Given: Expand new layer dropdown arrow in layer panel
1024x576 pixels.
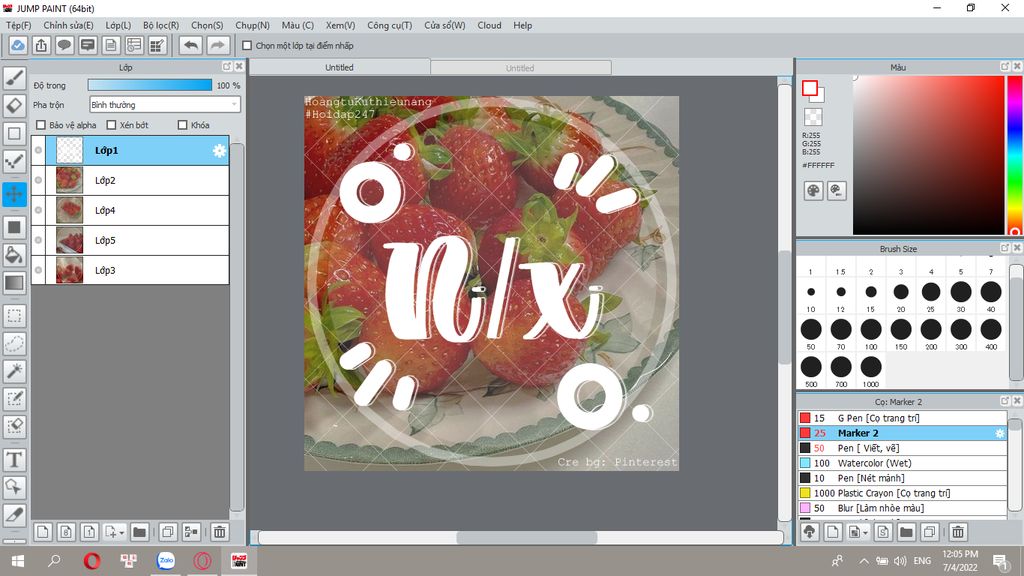Looking at the screenshot, I should [121, 533].
